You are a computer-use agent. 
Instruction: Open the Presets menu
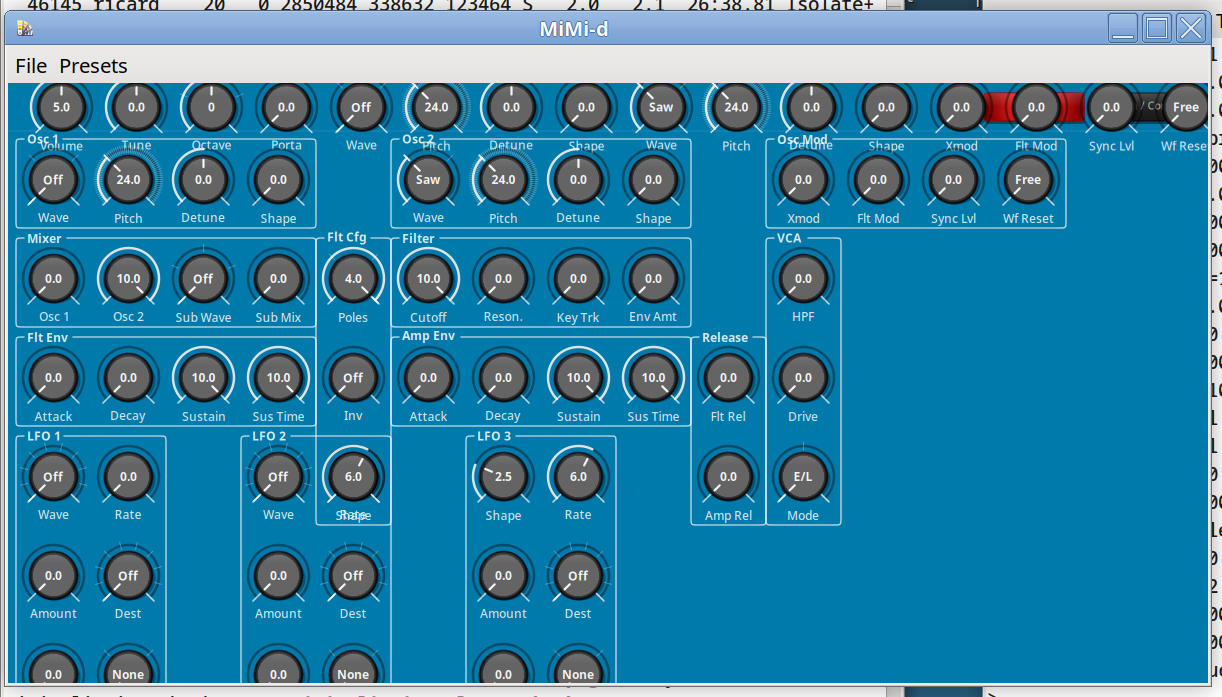pos(93,66)
